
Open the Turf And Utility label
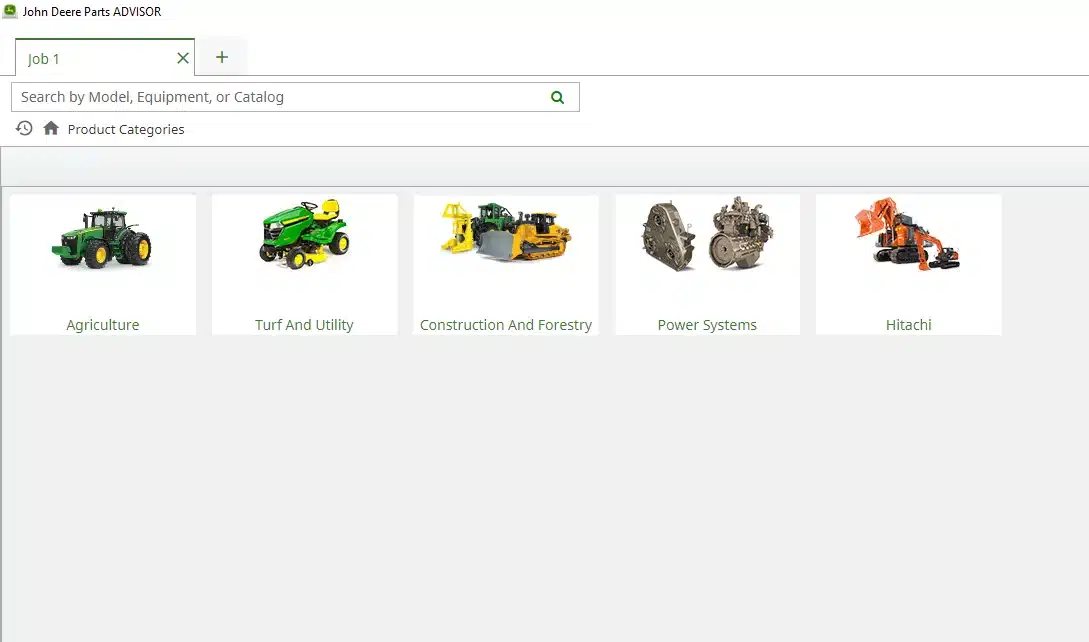(x=304, y=325)
